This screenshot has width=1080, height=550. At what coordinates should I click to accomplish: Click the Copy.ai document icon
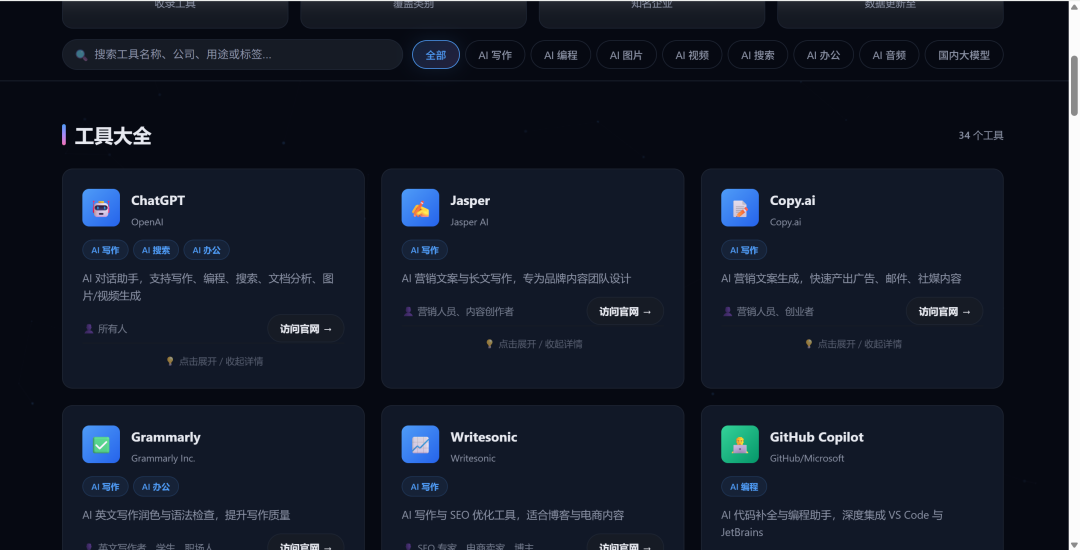pyautogui.click(x=740, y=208)
